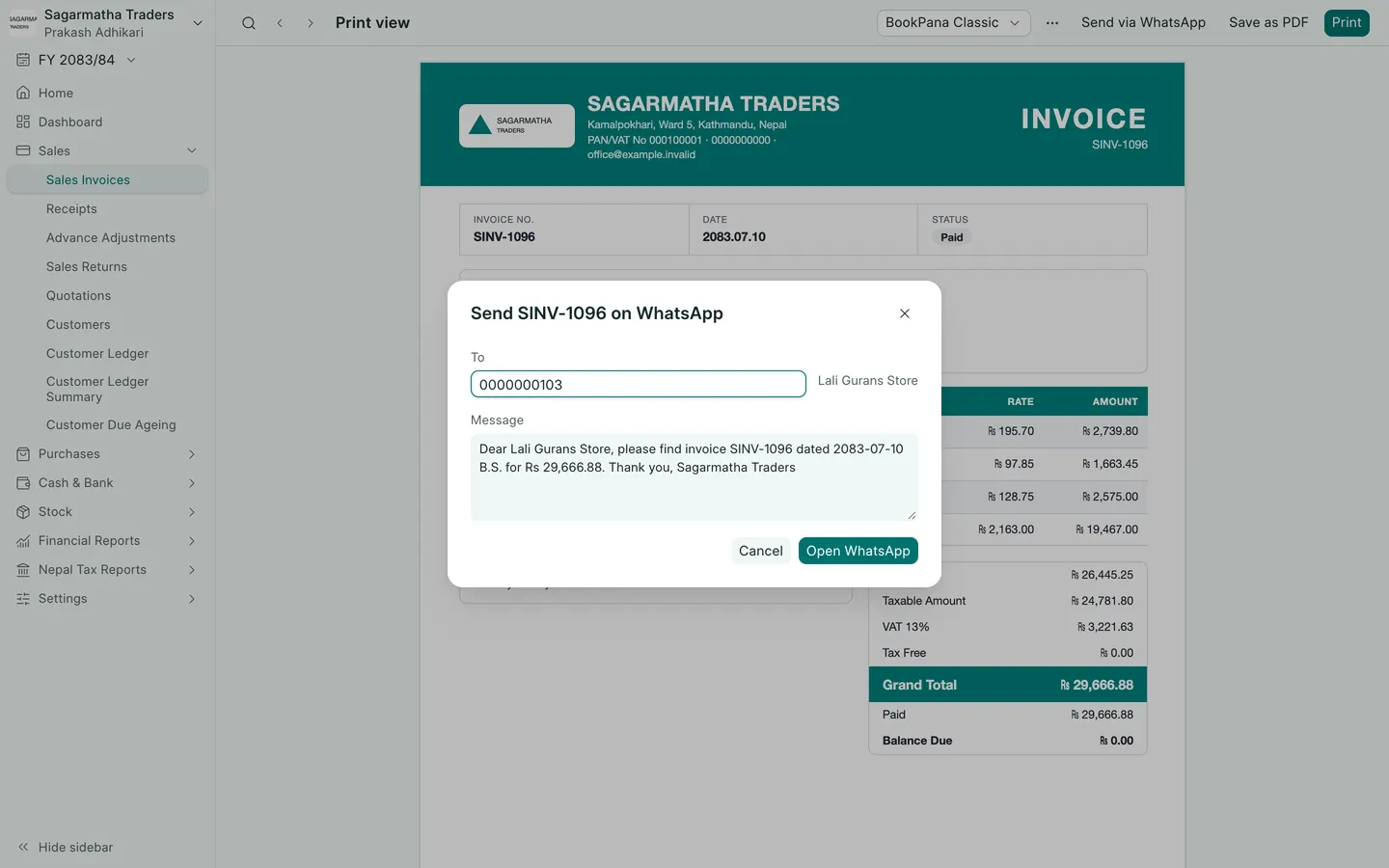The image size is (1389, 868).
Task: Expand the Purchases section chevron
Action: [x=192, y=454]
